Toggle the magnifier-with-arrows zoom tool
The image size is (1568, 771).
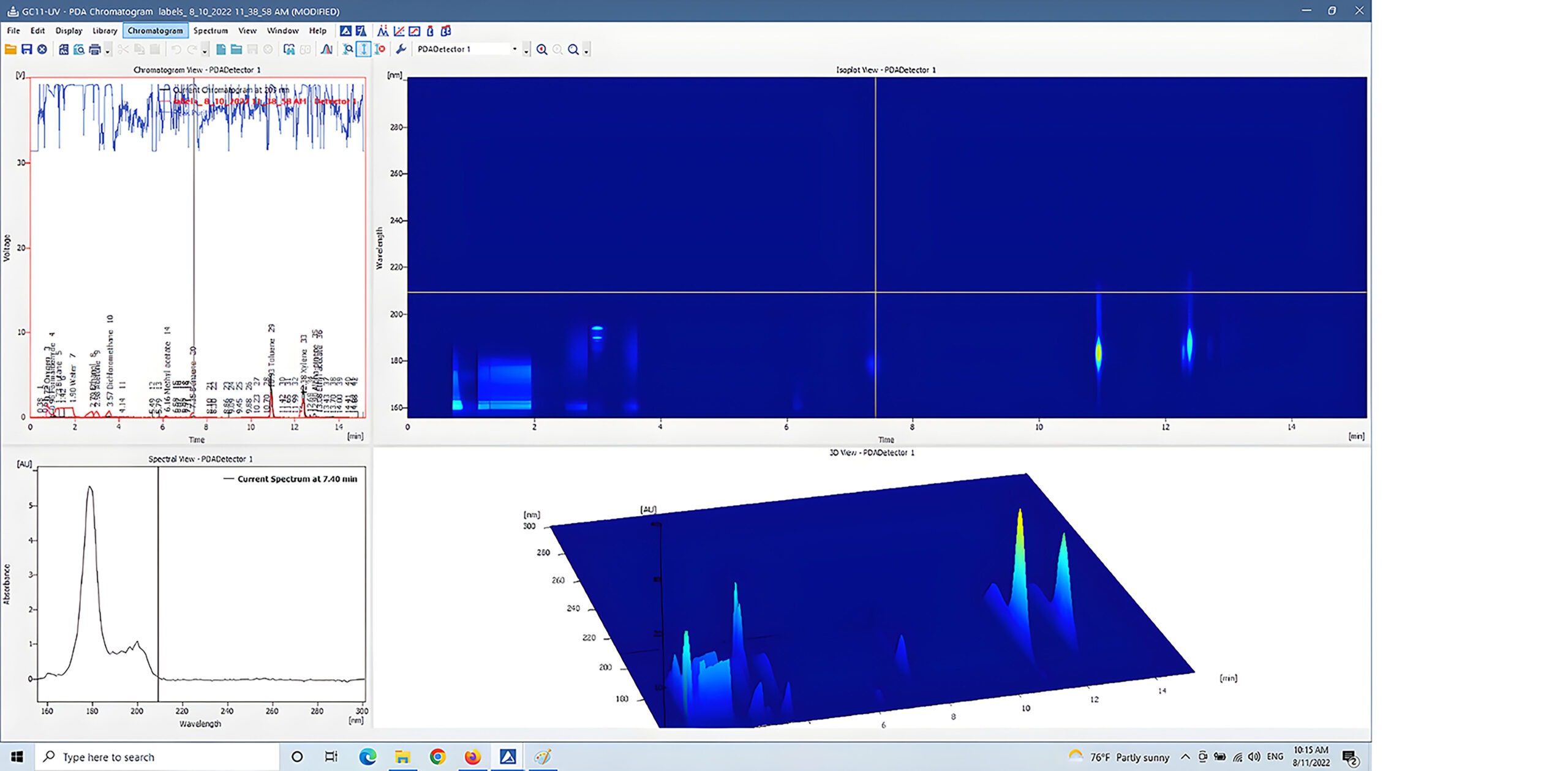coord(348,50)
